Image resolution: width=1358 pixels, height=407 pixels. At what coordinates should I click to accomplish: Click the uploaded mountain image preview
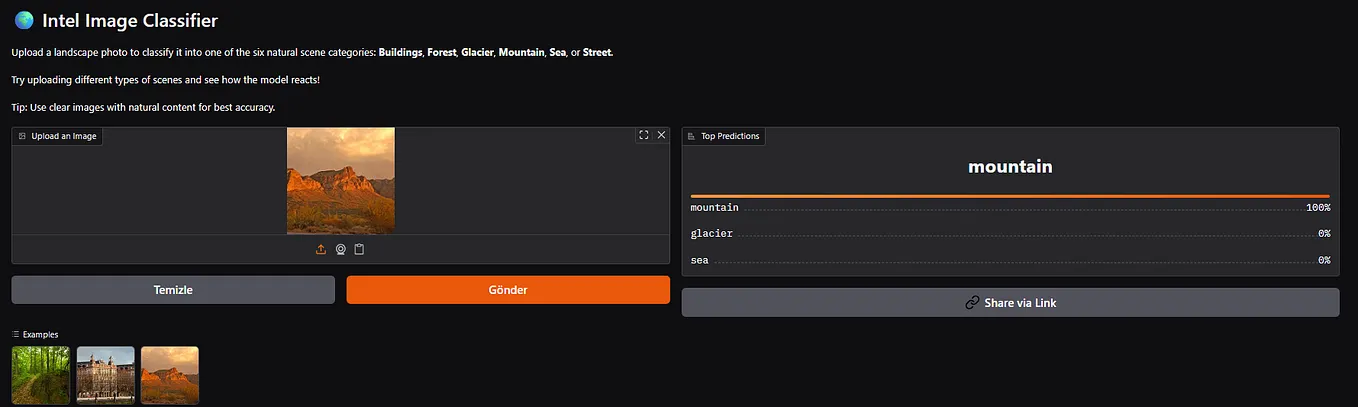point(341,181)
